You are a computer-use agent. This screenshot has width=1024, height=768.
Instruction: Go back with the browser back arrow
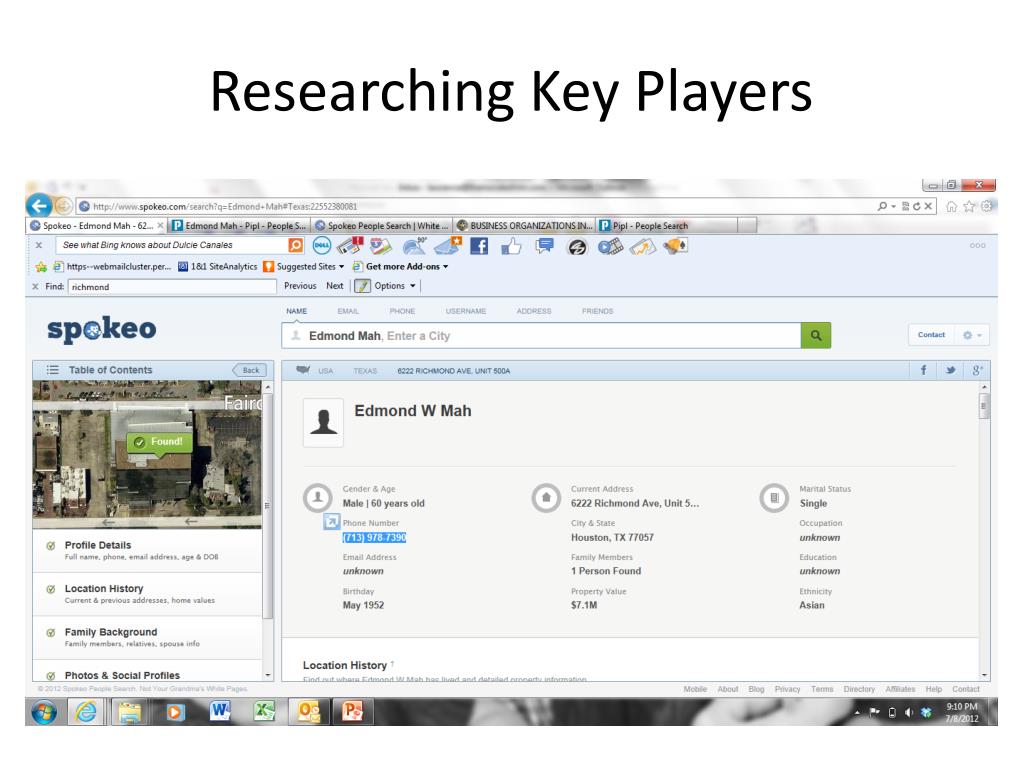(39, 206)
